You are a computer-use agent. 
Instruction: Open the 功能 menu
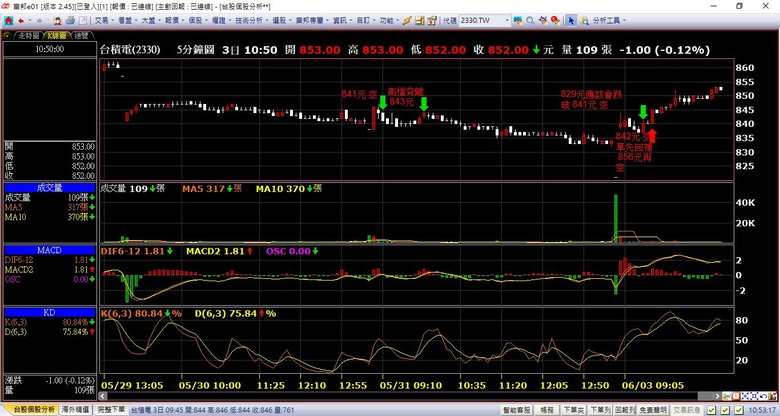click(x=389, y=20)
